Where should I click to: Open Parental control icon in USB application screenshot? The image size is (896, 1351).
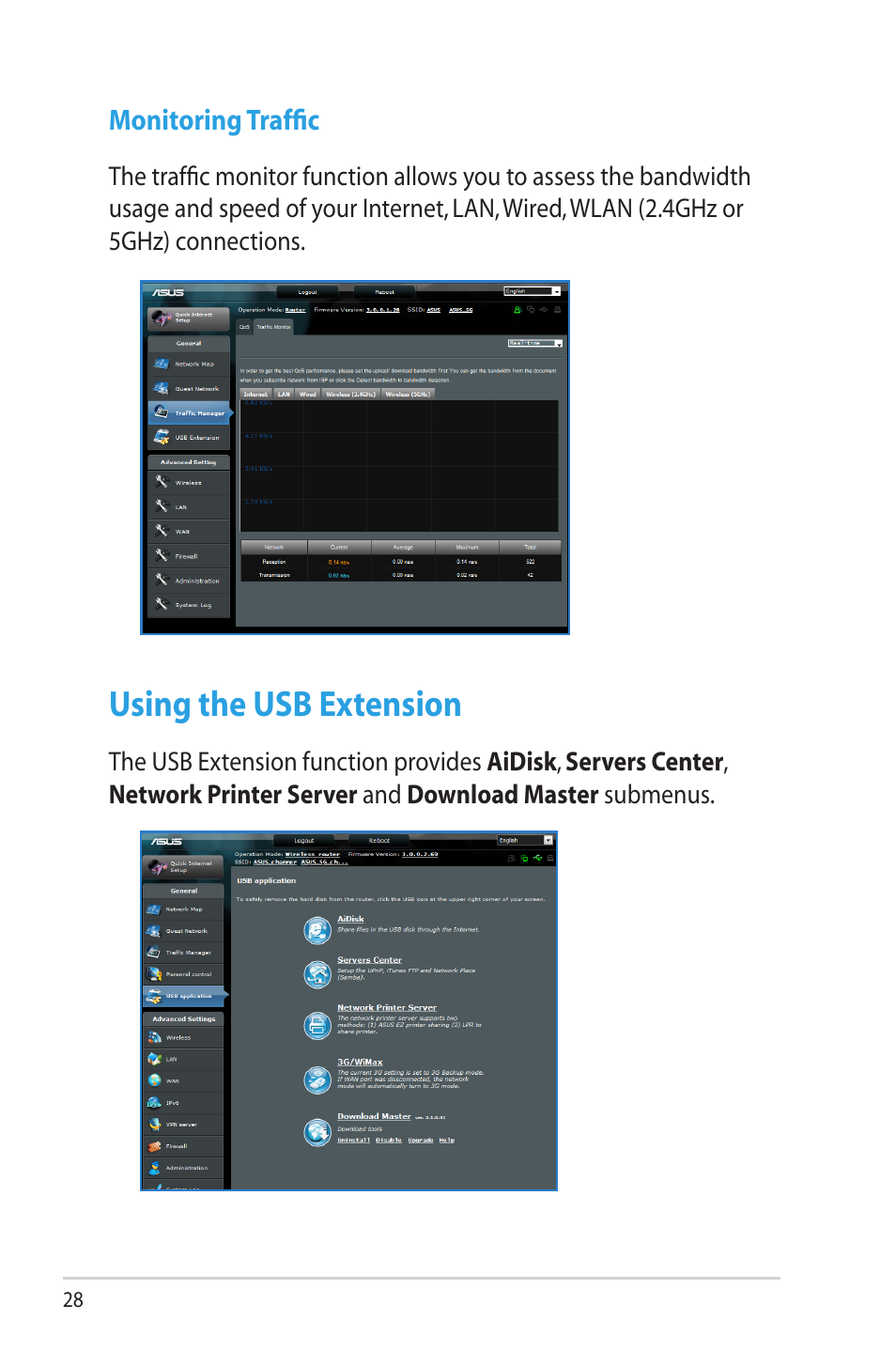pos(154,973)
